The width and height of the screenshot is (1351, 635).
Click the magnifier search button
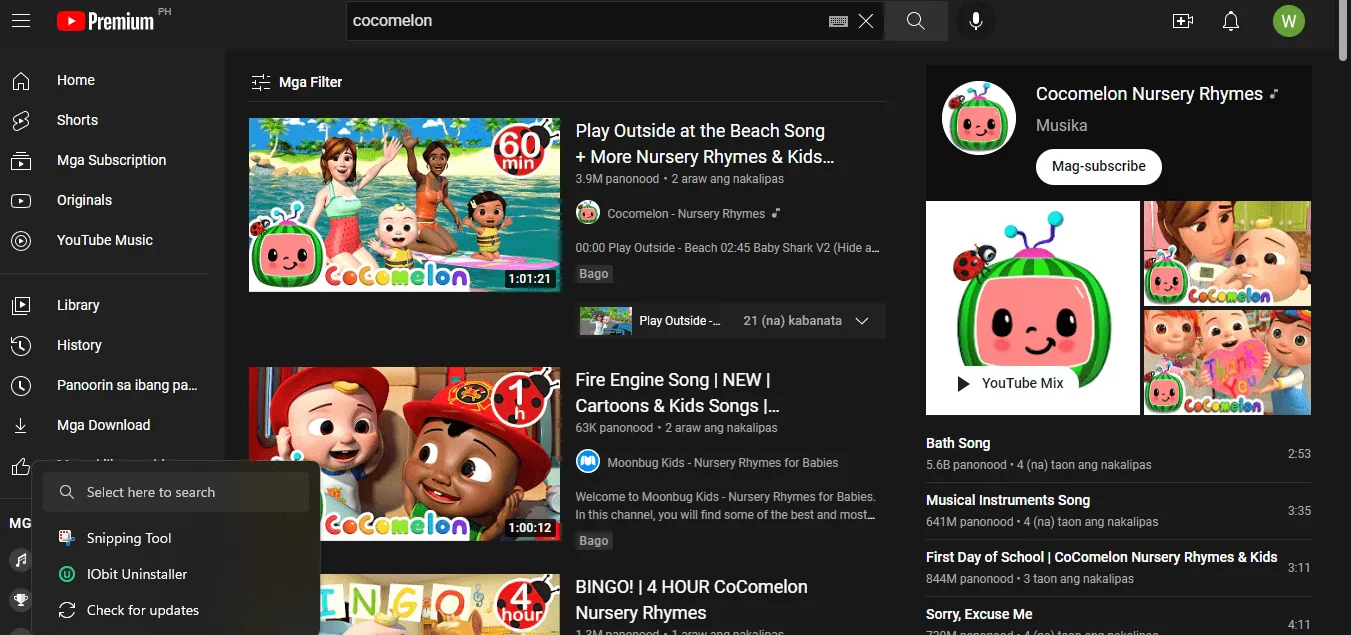point(916,21)
